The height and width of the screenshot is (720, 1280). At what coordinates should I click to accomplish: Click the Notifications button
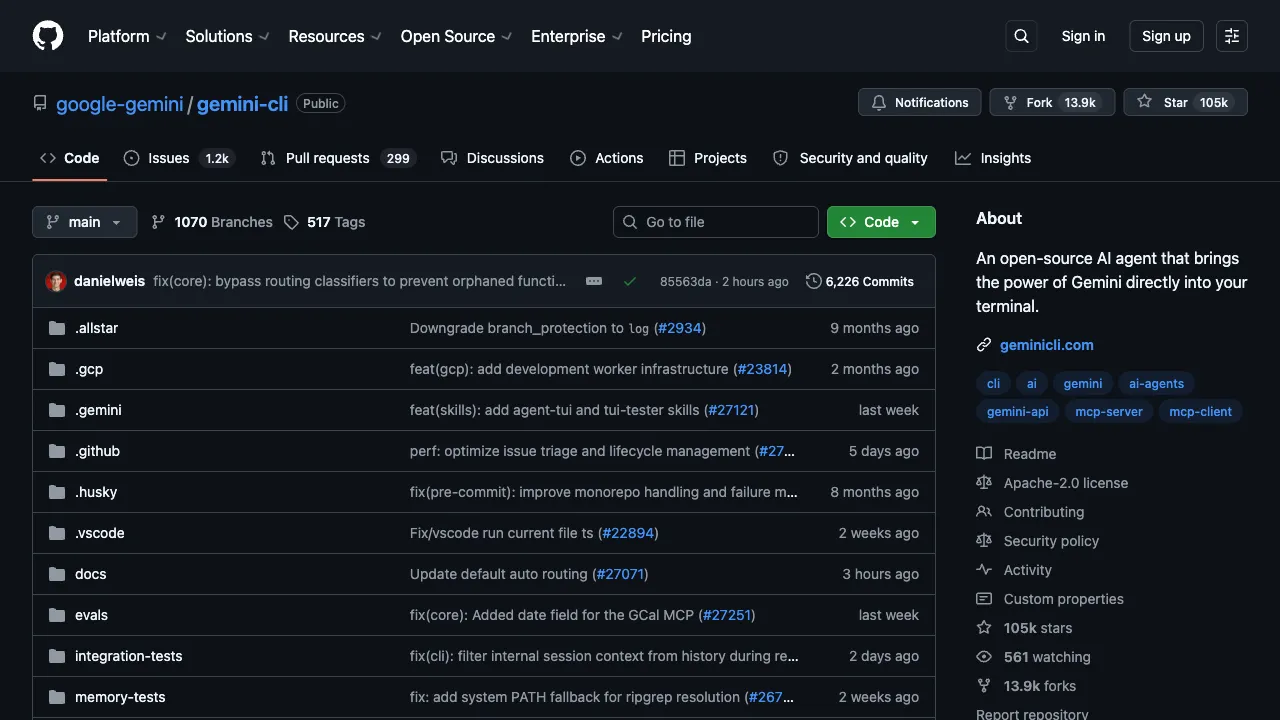(x=920, y=102)
